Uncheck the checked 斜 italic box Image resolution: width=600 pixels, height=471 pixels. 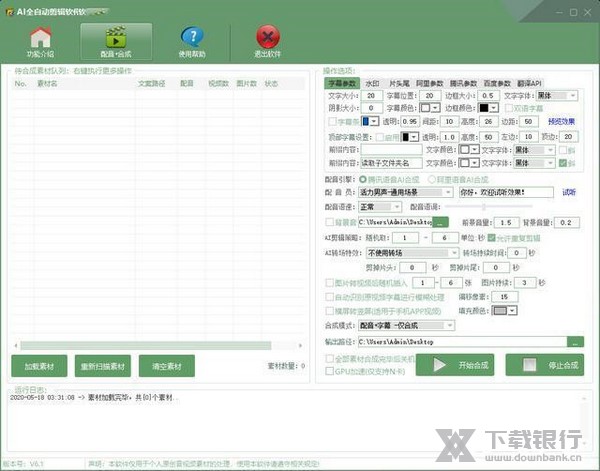562,163
